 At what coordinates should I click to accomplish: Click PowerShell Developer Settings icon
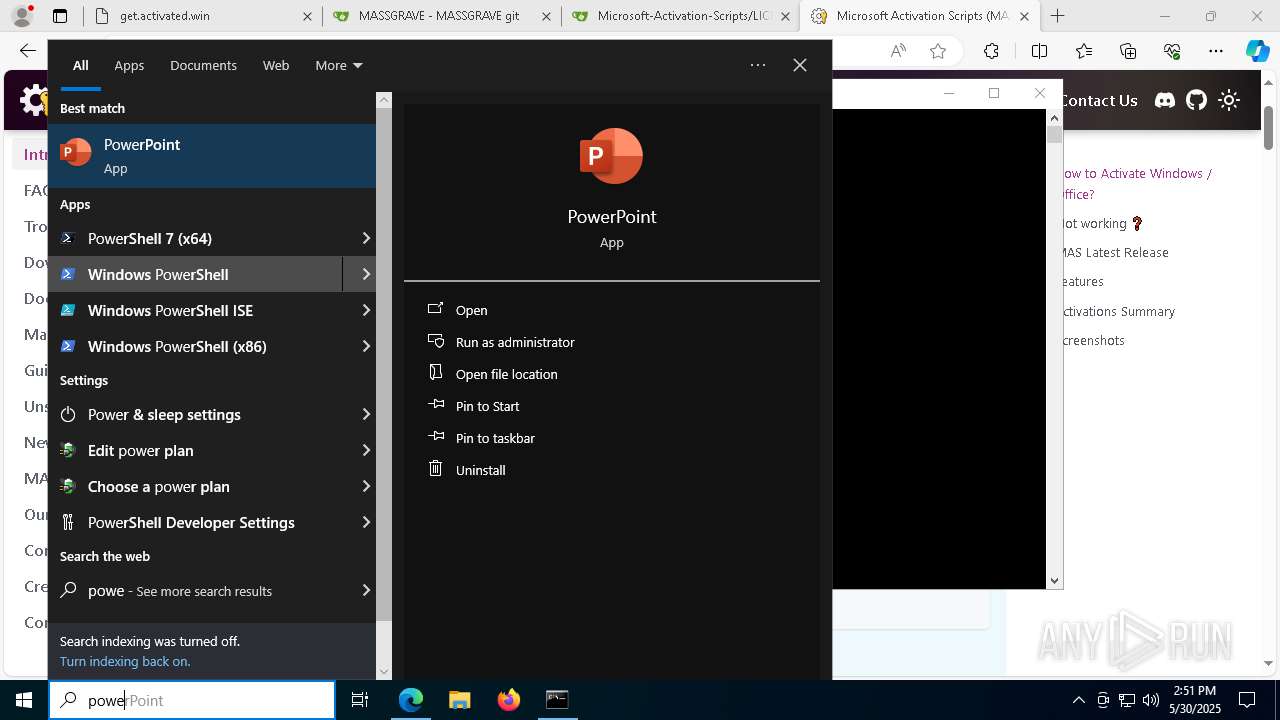(68, 522)
